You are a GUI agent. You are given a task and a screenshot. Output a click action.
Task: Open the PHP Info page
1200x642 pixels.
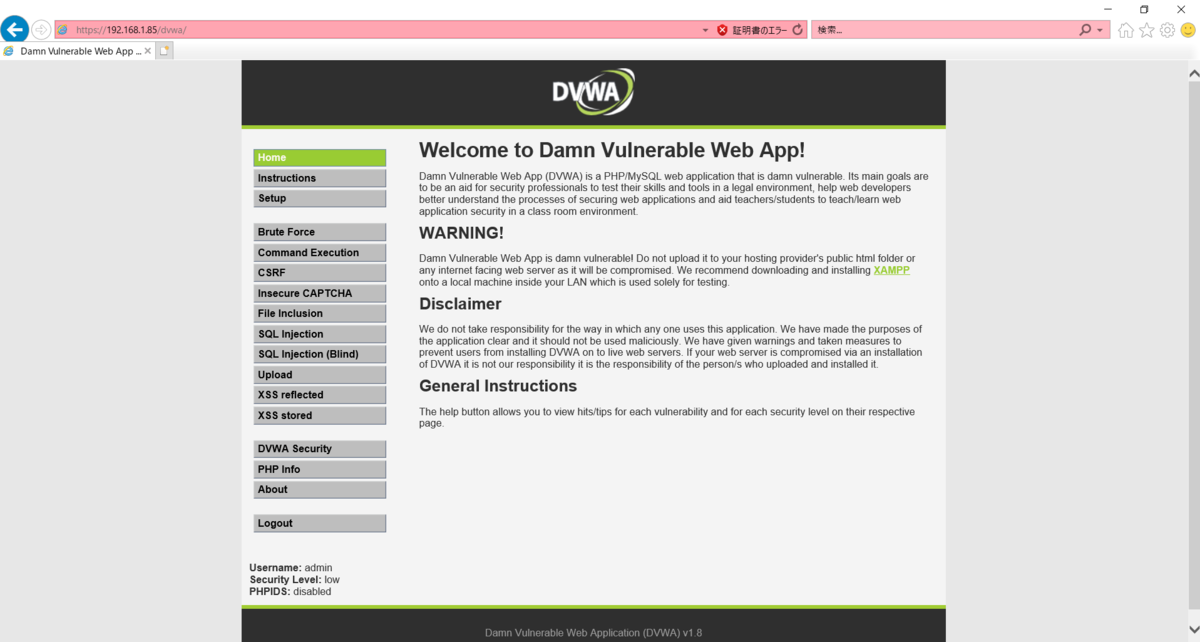tap(319, 469)
